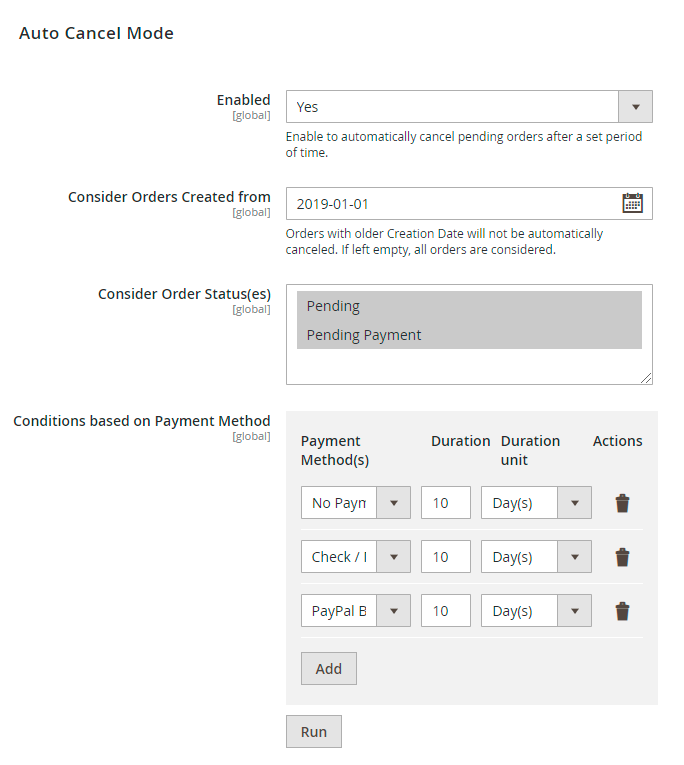Delete the Check payment condition row
This screenshot has width=684, height=765.
point(622,557)
